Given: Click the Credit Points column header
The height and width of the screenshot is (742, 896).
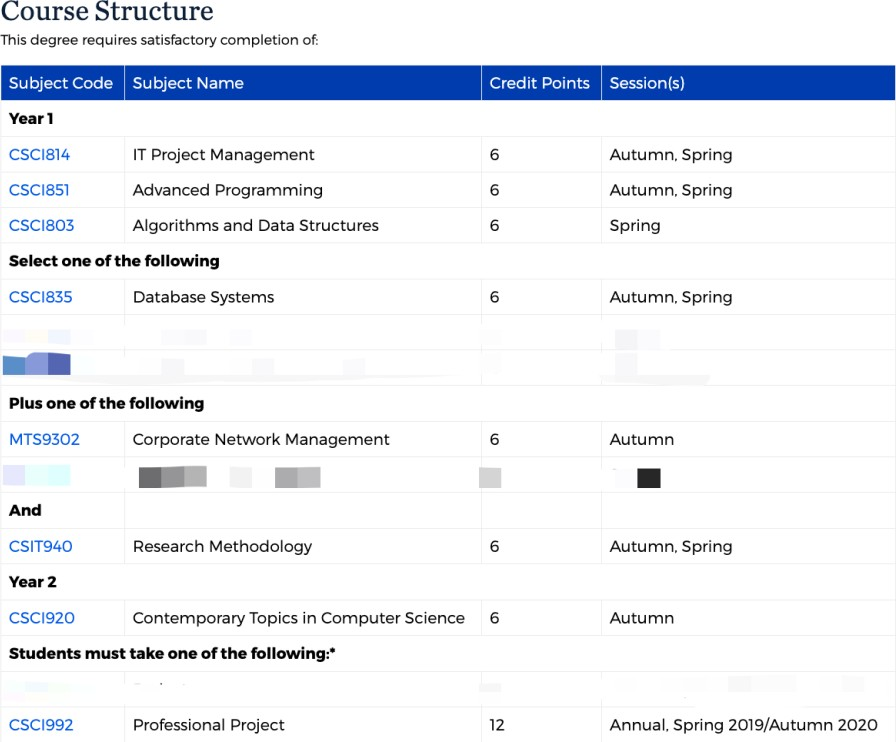Looking at the screenshot, I should point(539,83).
